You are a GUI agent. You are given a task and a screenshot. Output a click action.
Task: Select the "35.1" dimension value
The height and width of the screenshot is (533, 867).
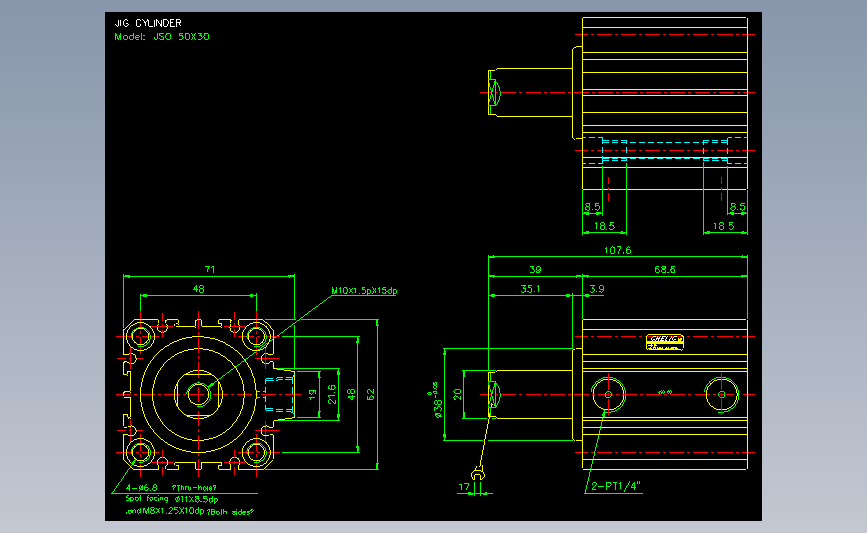530,289
